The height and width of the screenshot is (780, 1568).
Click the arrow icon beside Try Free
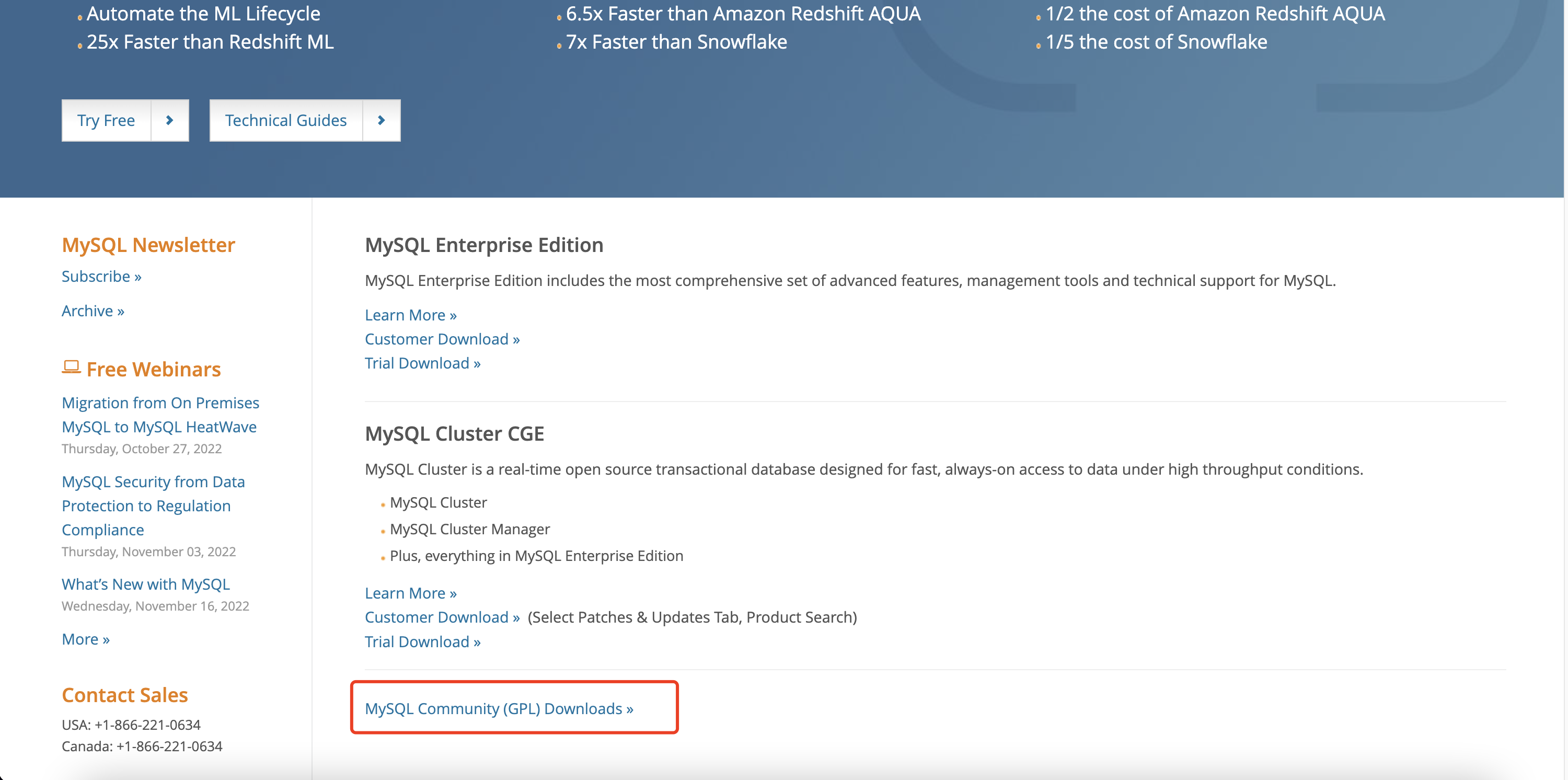tap(169, 121)
